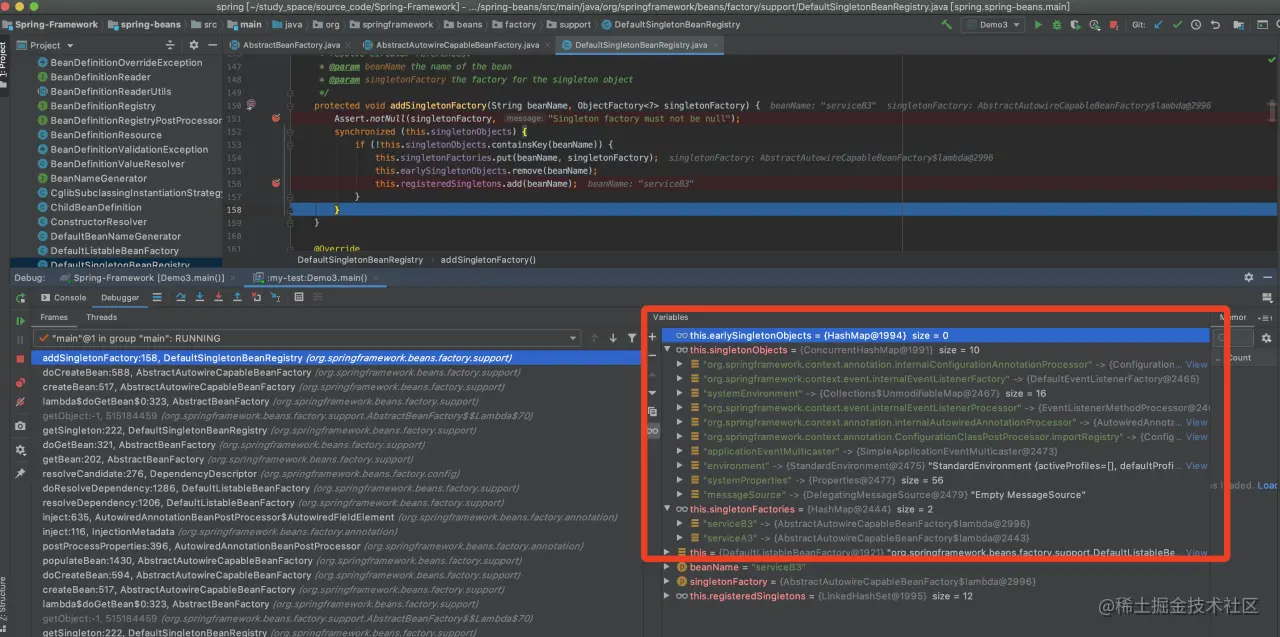Click the support breadcrumb in navigation bar

(575, 24)
